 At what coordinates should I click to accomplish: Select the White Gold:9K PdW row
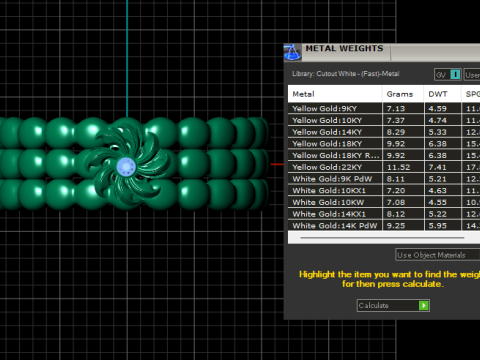click(x=384, y=179)
